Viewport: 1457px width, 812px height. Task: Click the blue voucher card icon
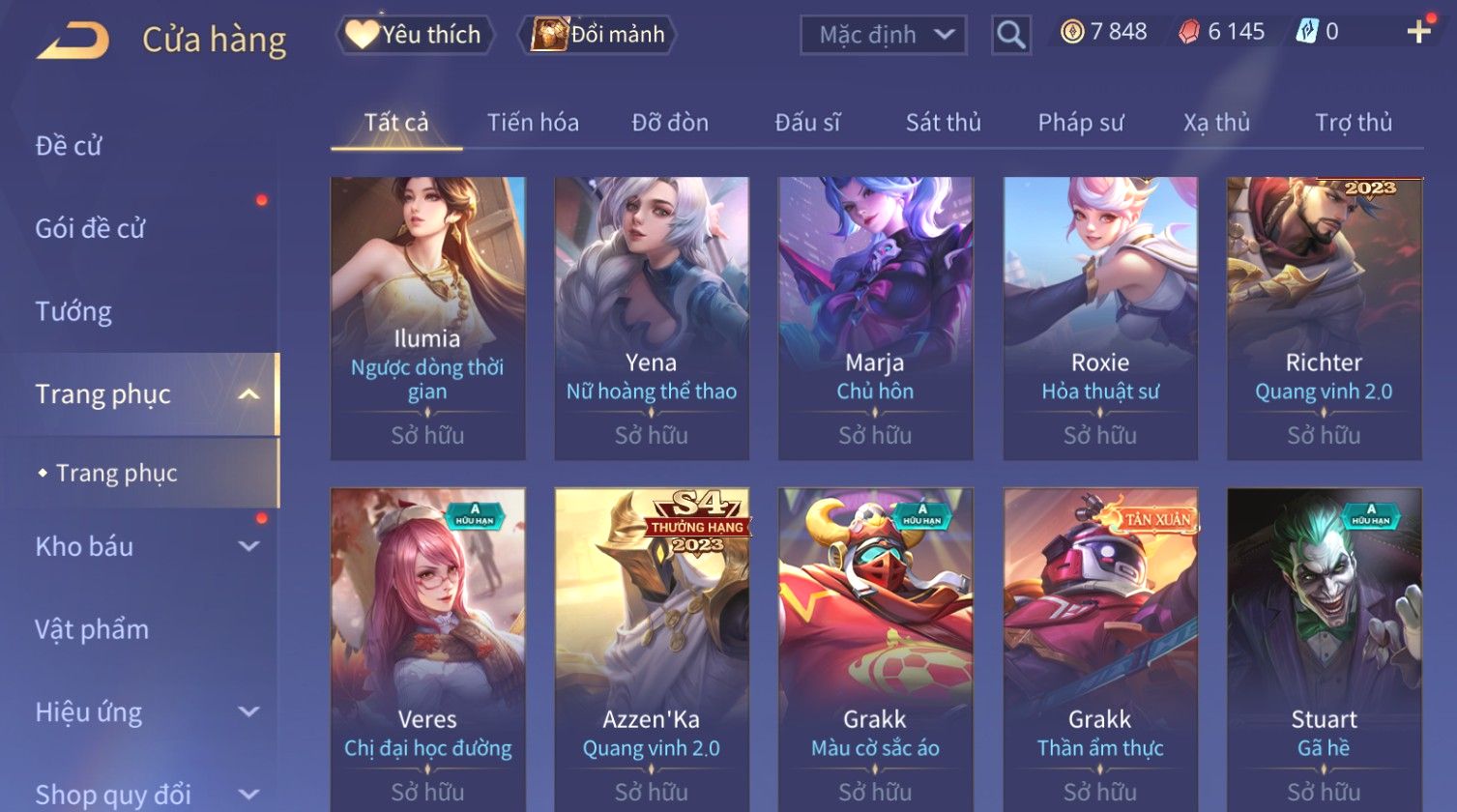pos(1306,32)
